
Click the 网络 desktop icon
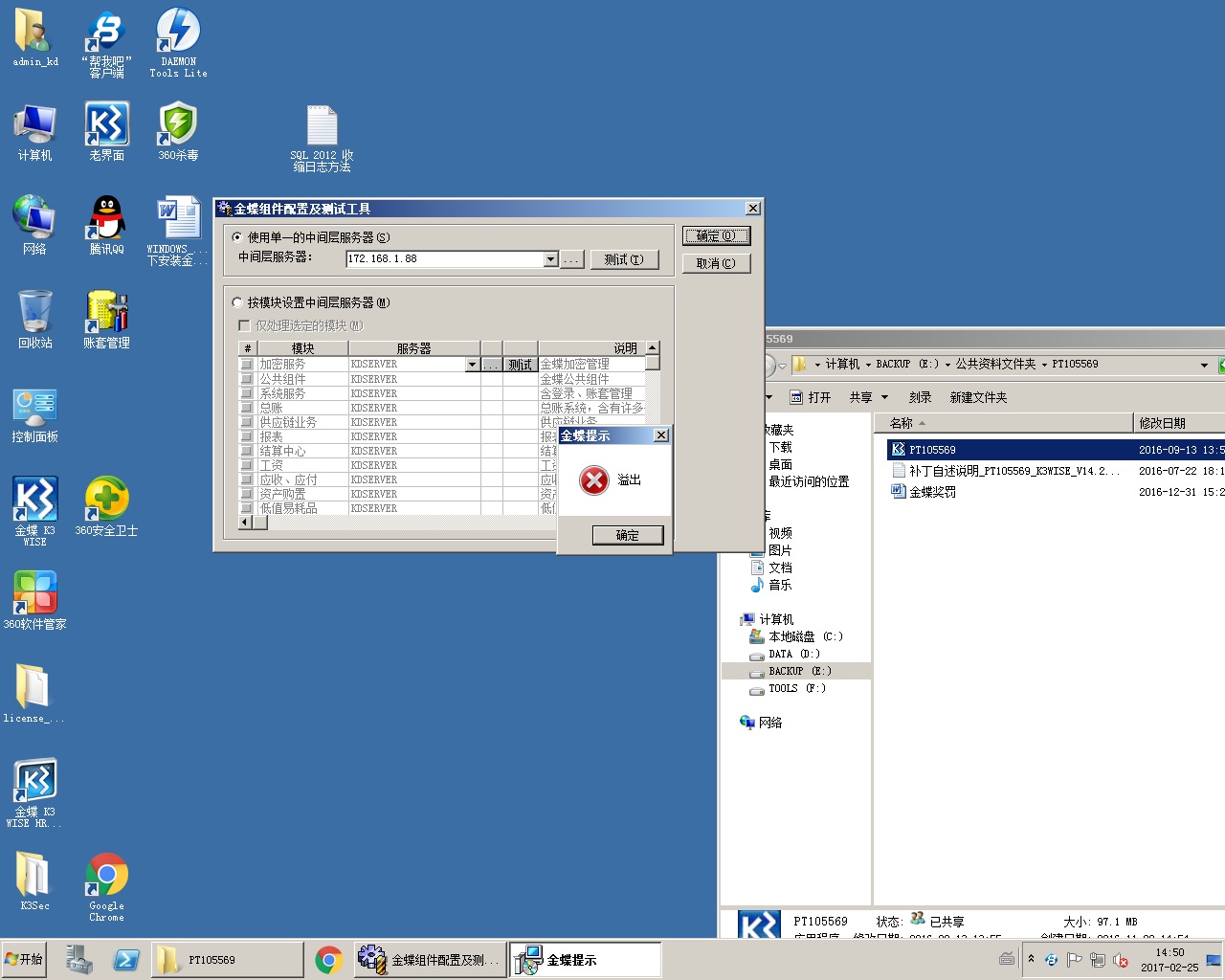pyautogui.click(x=34, y=226)
